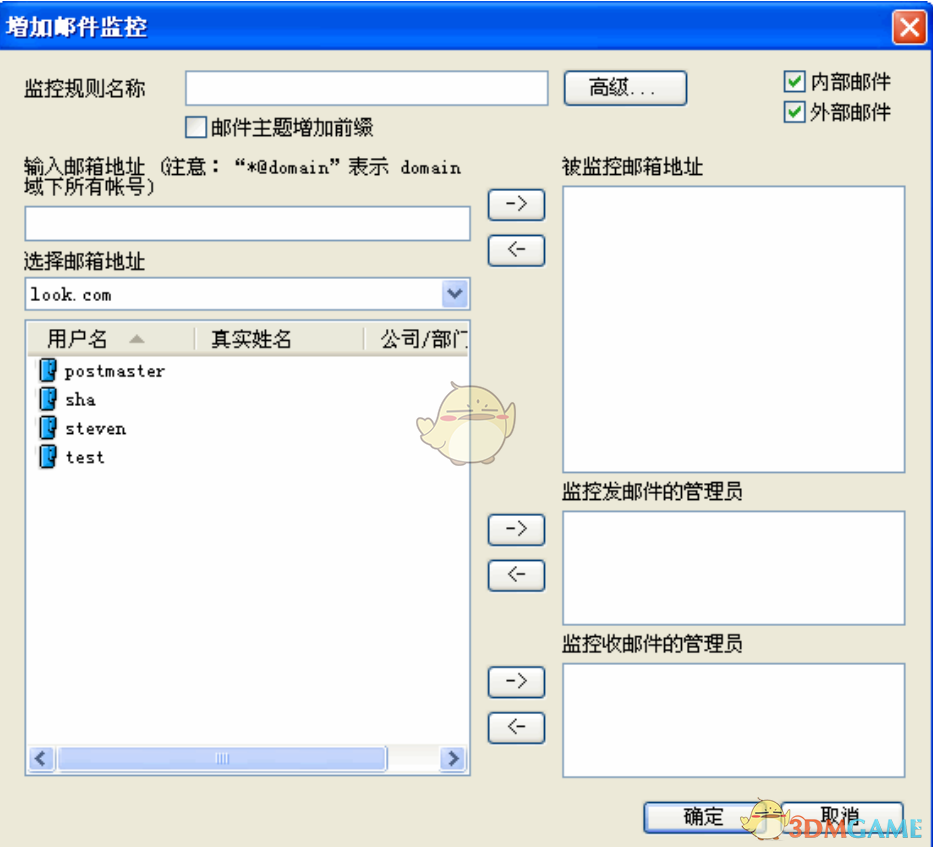Click left arrow to remove monitored mailbox

[x=516, y=250]
